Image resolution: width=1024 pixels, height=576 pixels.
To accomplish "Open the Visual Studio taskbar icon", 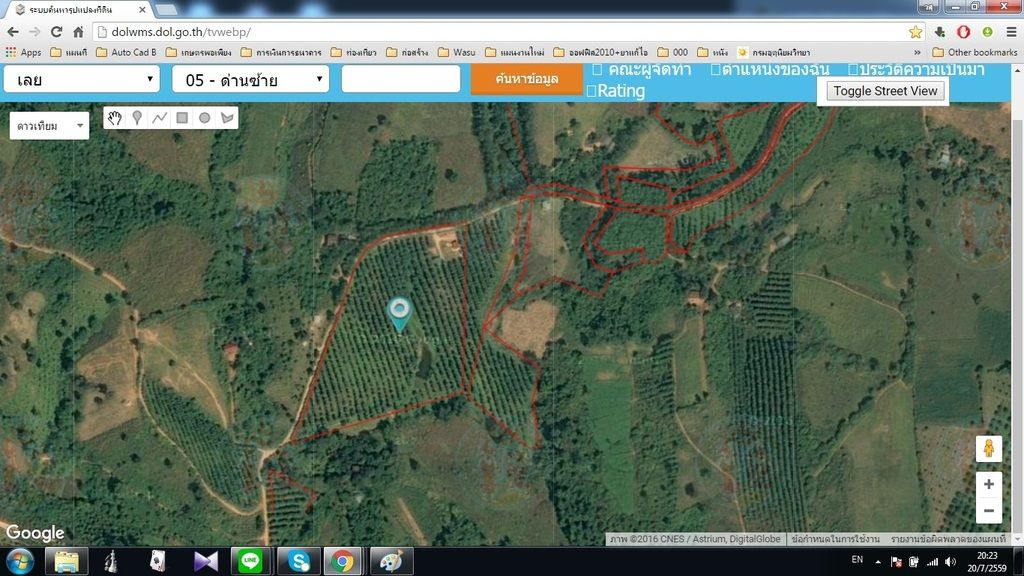I will click(x=205, y=561).
